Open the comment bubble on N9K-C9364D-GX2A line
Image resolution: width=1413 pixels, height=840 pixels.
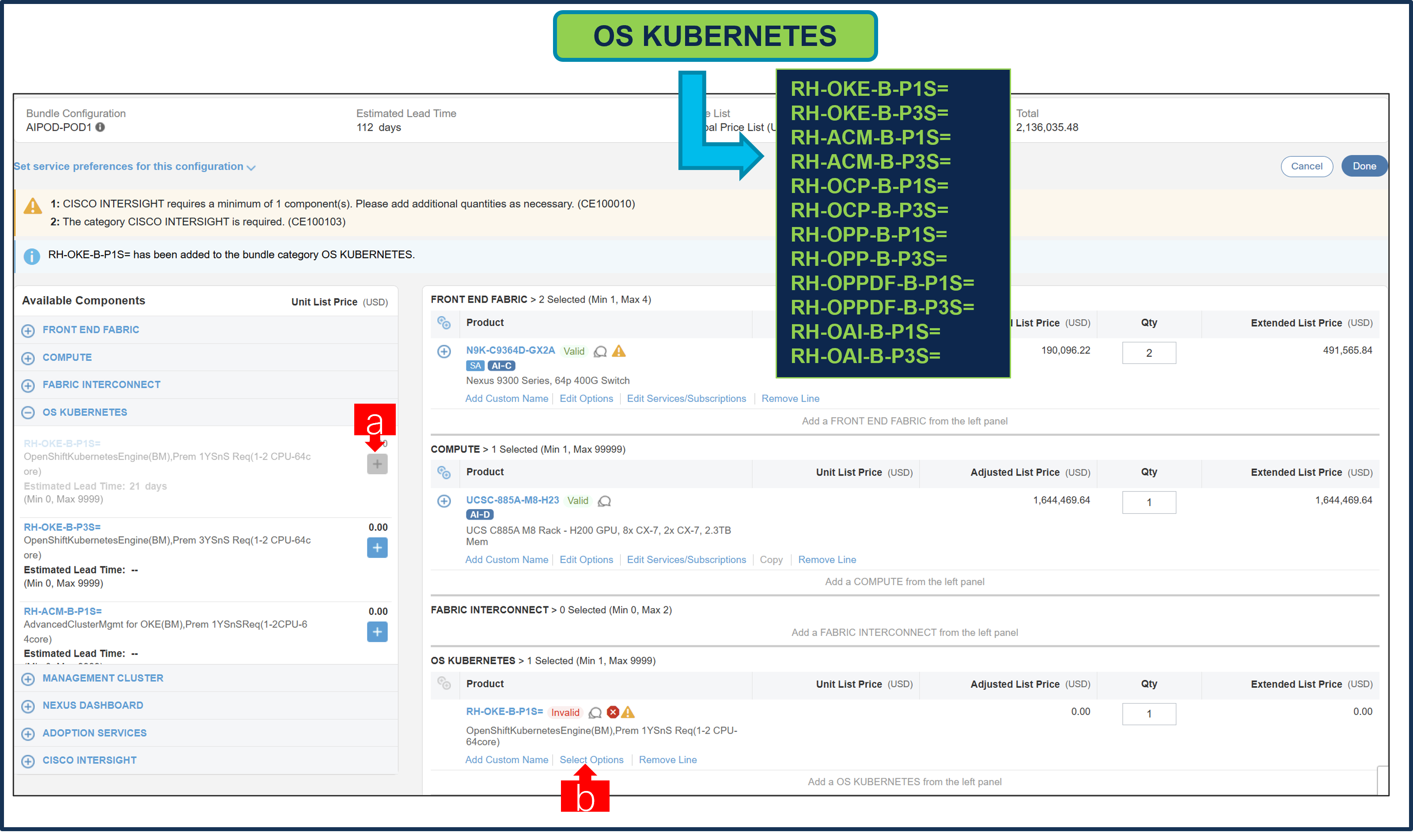pos(599,352)
